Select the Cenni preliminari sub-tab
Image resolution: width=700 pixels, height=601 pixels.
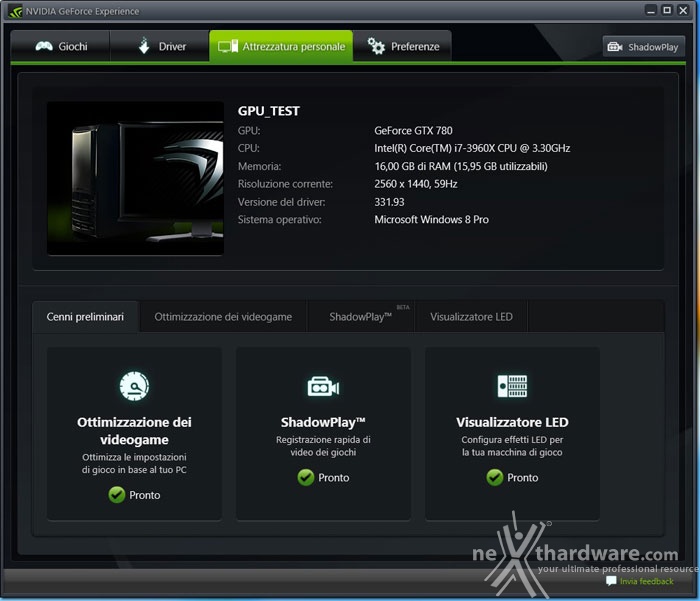[85, 317]
